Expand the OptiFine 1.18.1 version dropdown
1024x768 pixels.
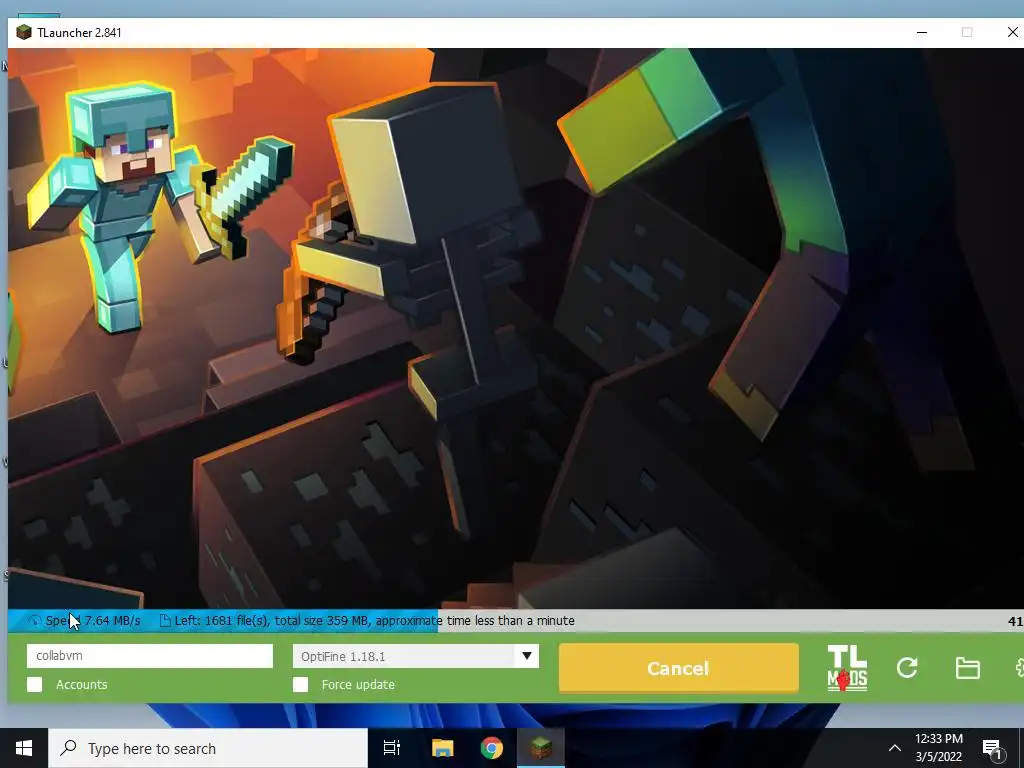(x=526, y=656)
